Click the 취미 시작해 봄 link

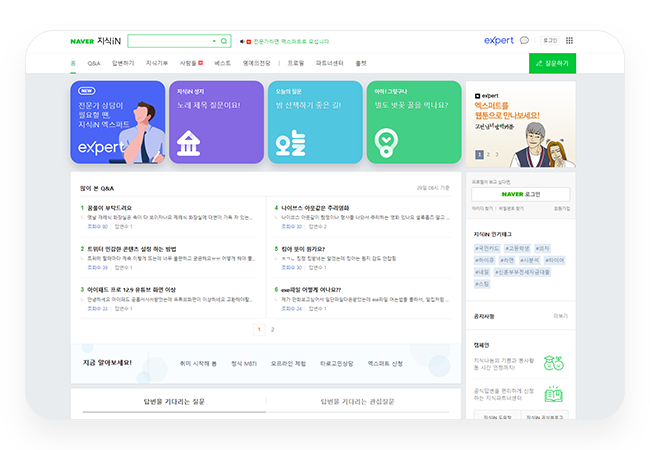click(x=198, y=363)
